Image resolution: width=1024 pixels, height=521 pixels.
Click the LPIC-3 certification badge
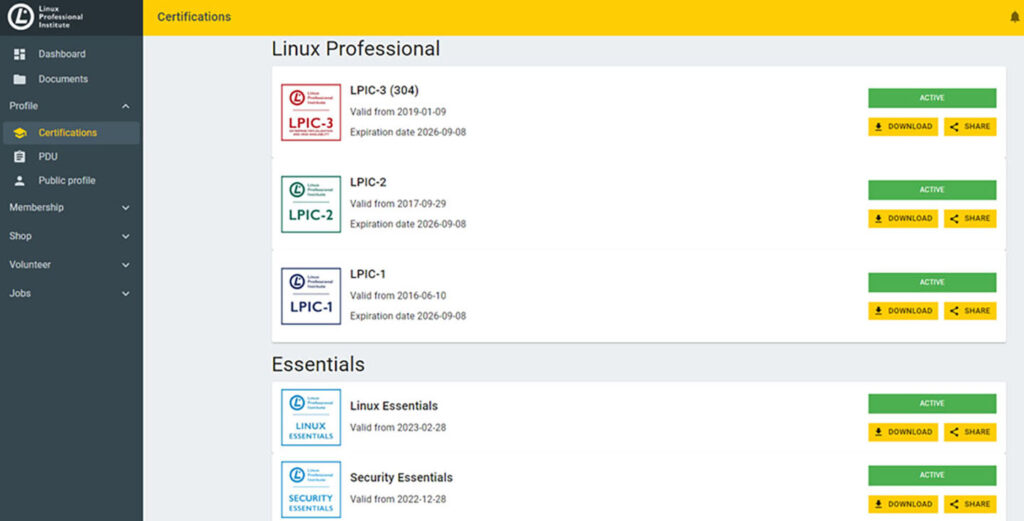pyautogui.click(x=311, y=112)
